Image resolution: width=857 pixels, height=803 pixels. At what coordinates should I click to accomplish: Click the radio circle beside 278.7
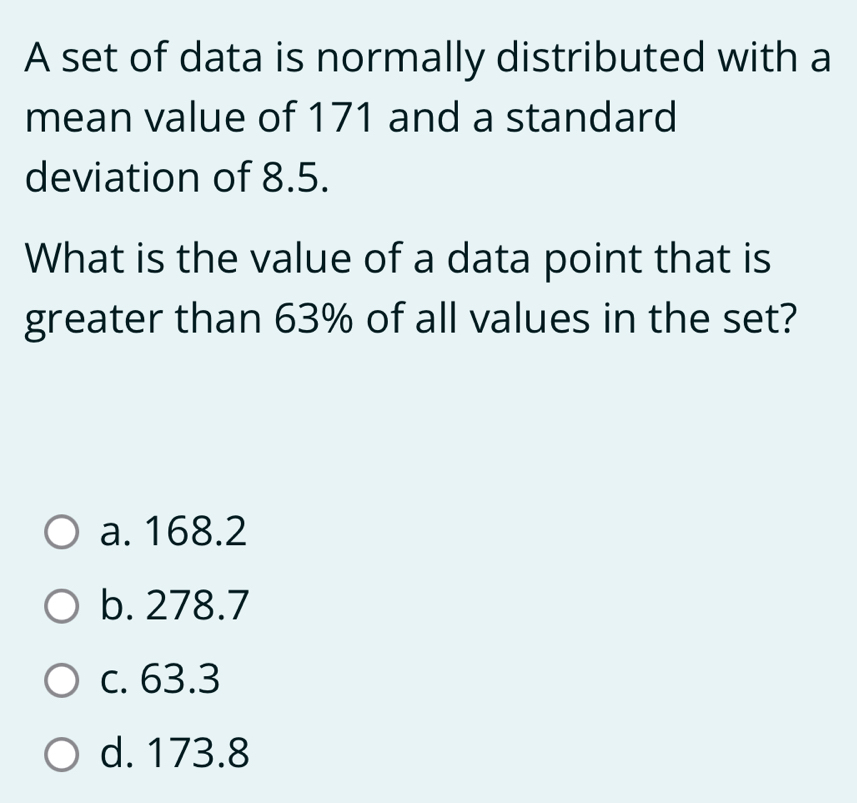(61, 605)
